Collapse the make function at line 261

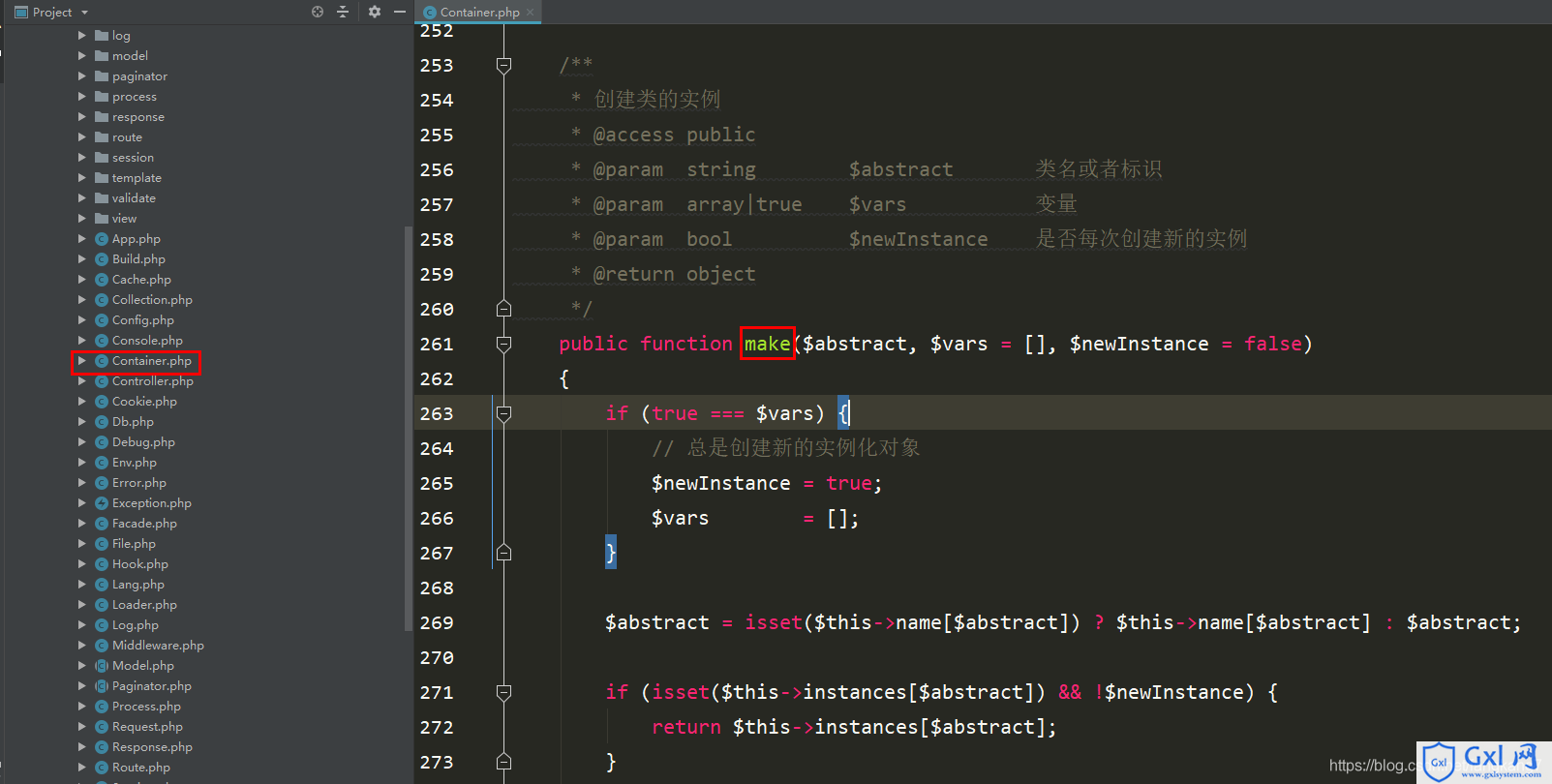tap(503, 344)
